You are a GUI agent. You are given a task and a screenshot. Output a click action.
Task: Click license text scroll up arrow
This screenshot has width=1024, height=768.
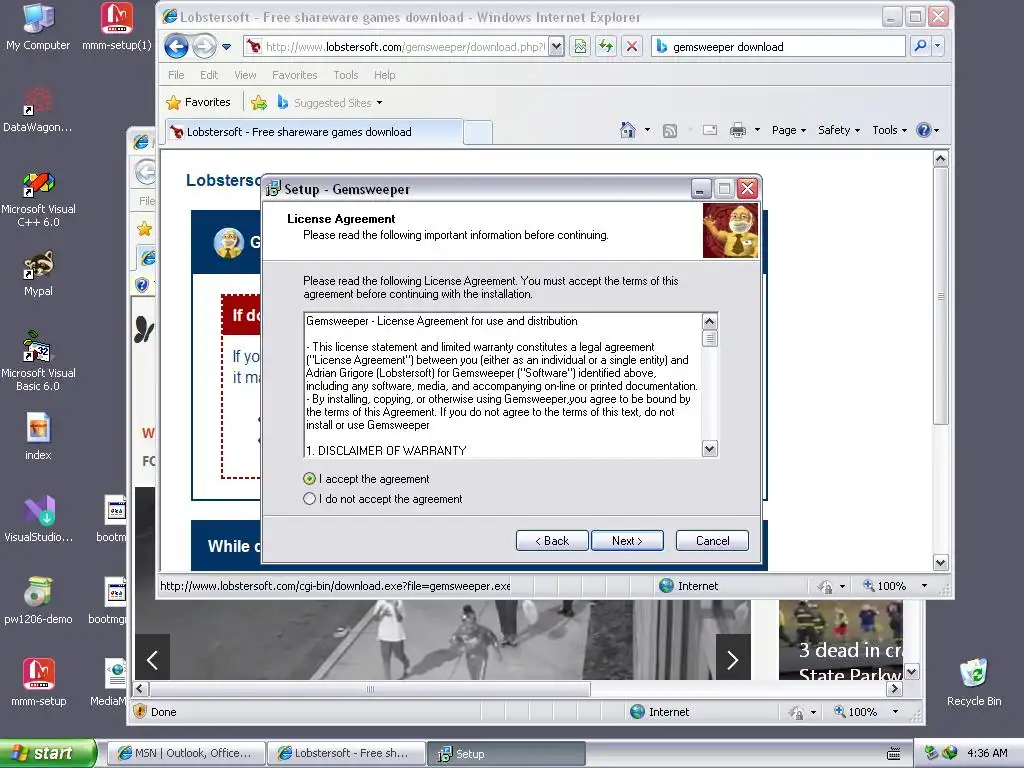(x=709, y=321)
